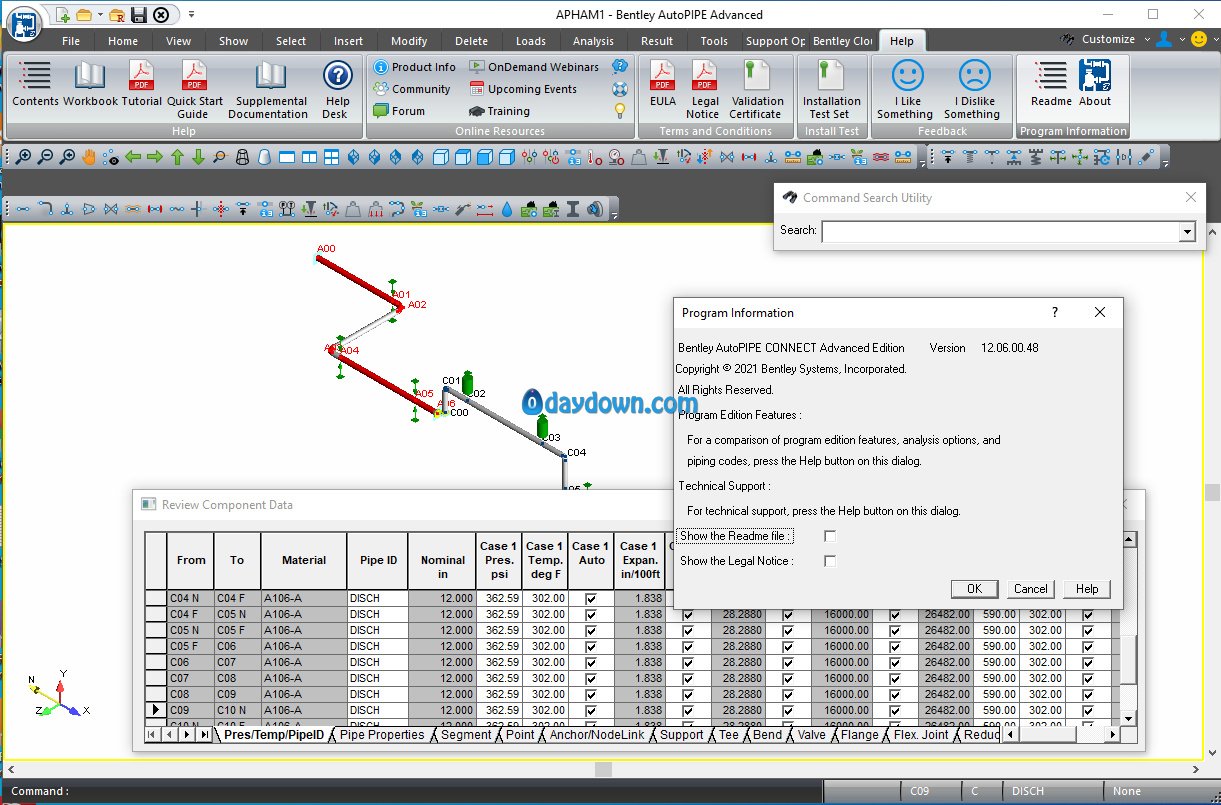Image resolution: width=1221 pixels, height=805 pixels.
Task: Open the Customize dropdown menu
Action: pos(1108,39)
